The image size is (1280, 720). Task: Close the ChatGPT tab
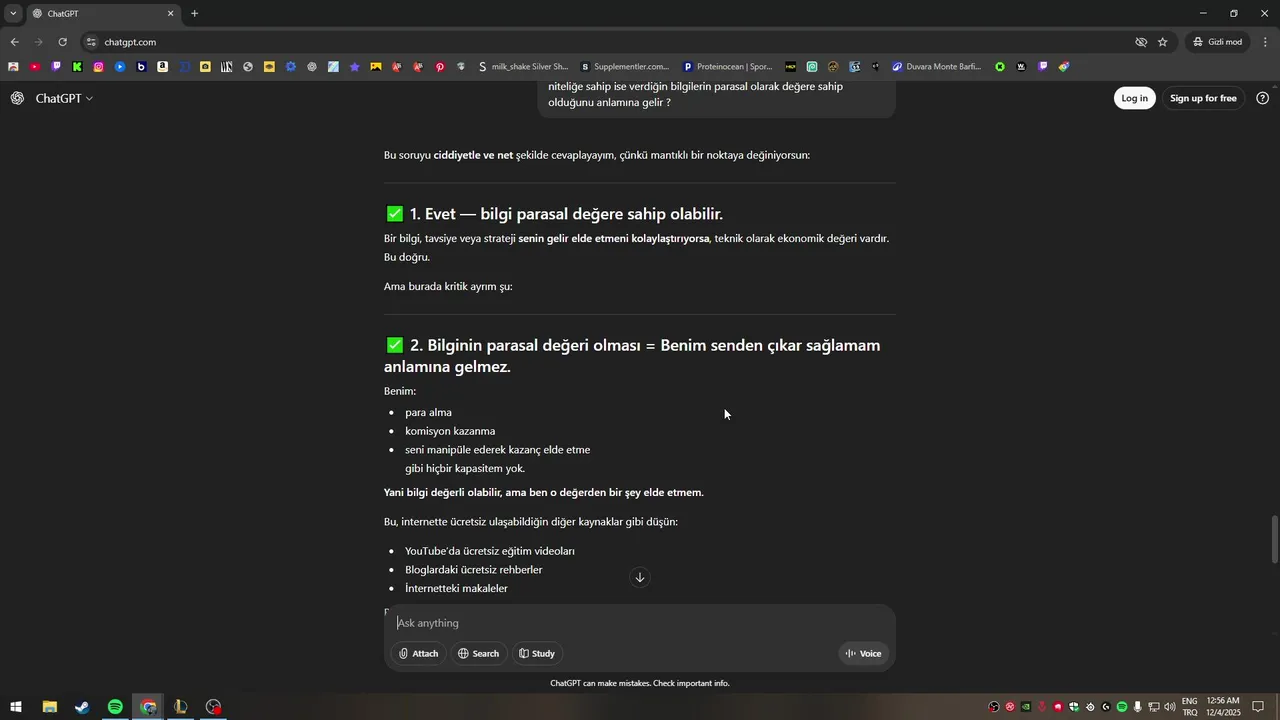[170, 14]
